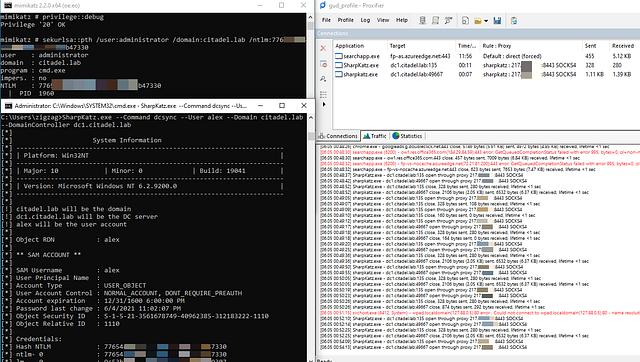This screenshot has width=640, height=362.
Task: Open the File menu in Proxifier
Action: (x=326, y=20)
